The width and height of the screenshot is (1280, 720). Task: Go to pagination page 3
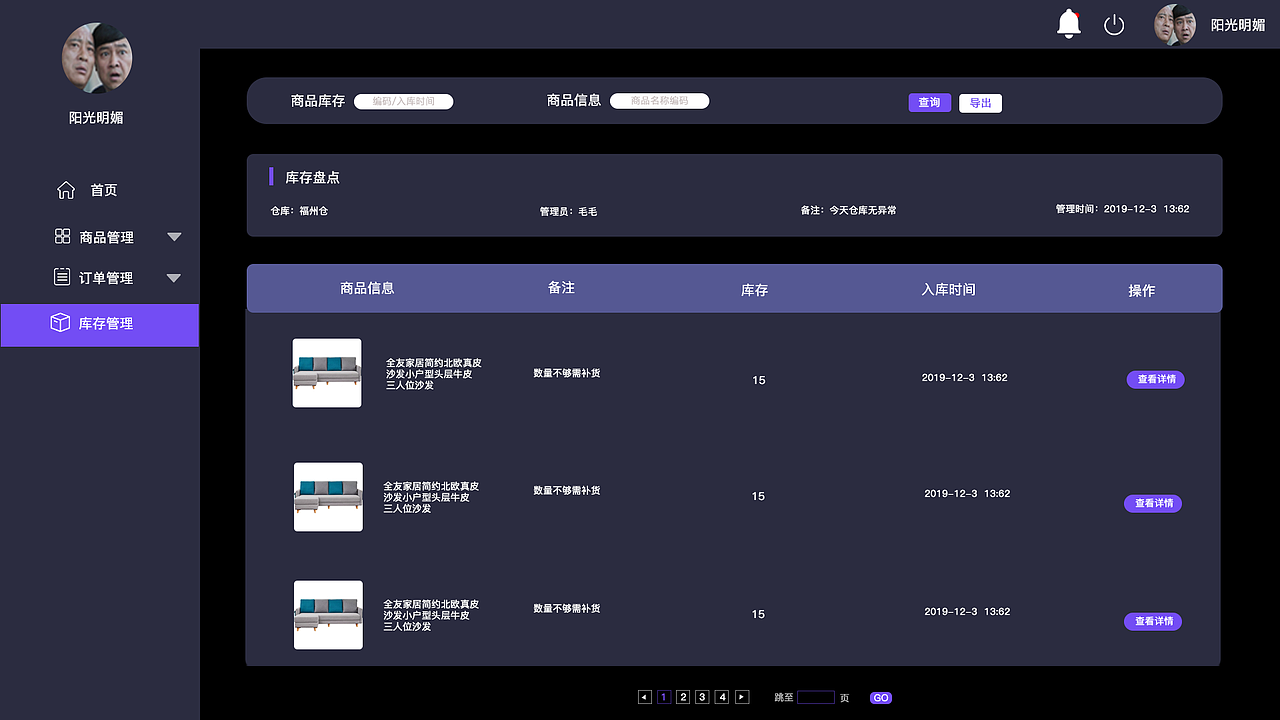(702, 696)
